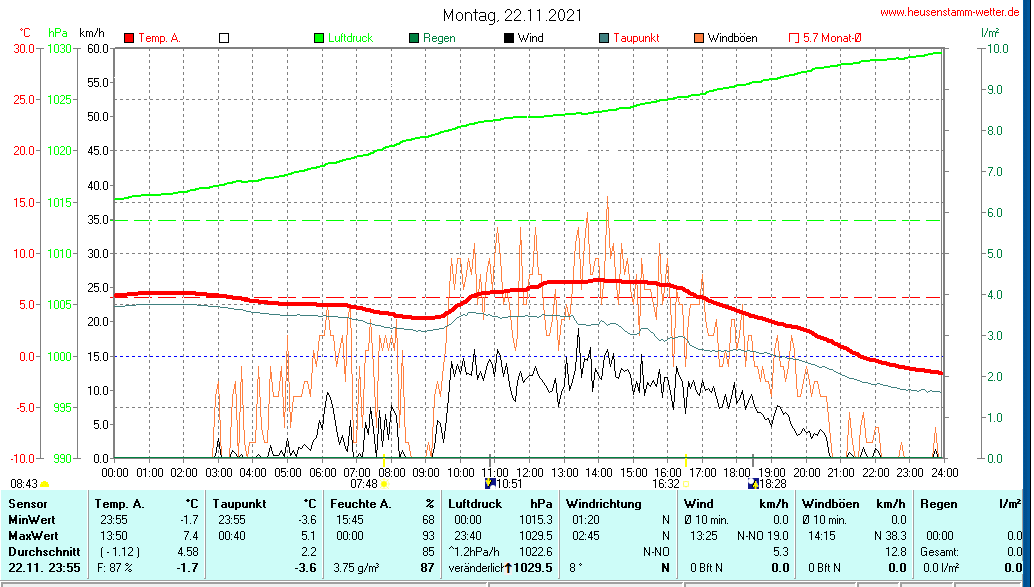This screenshot has height=587, width=1034.
Task: Select the Windrichtung column header
Action: [603, 503]
